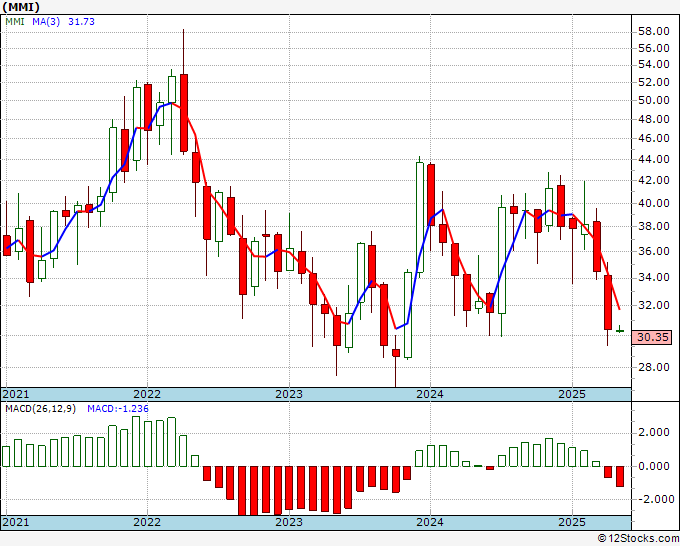Screen dimensions: 680x546
Task: Click the MACD:-1.236 value readout
Action: click(x=118, y=409)
